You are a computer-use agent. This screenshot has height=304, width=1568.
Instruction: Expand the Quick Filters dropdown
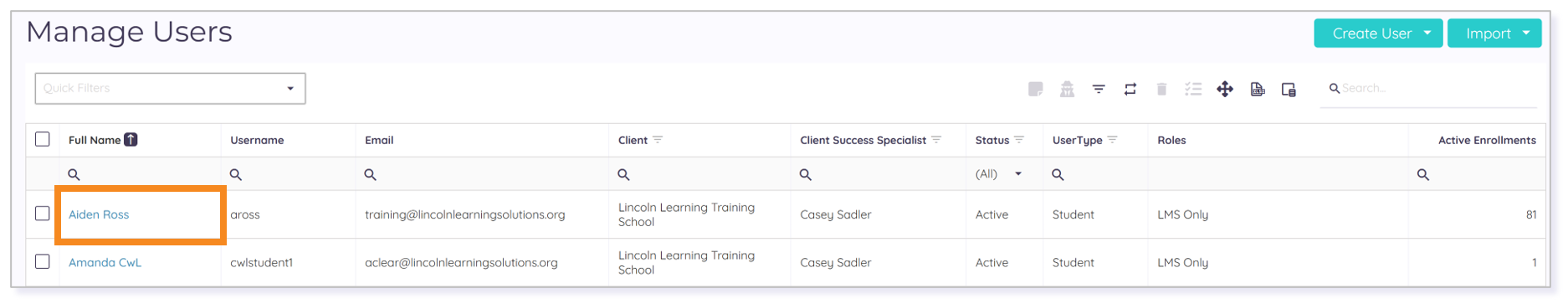[170, 88]
